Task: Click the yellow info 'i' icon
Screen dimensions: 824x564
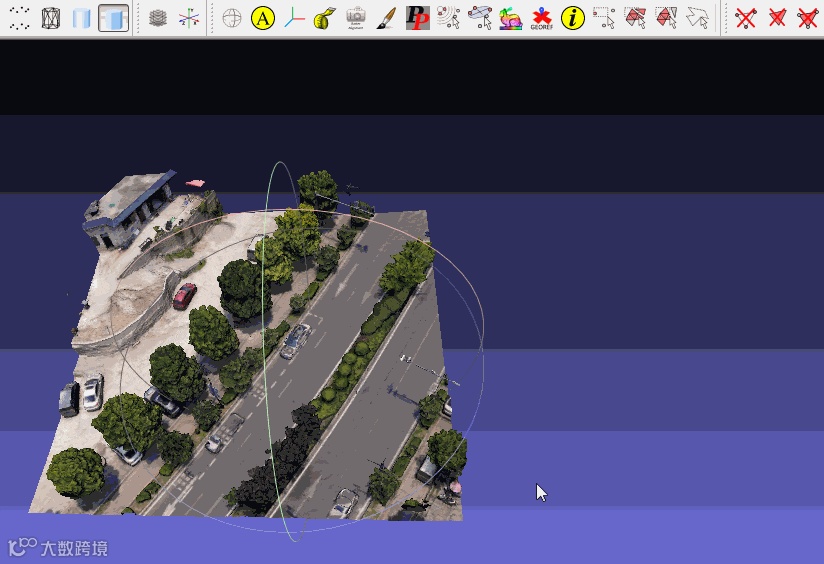Action: tap(573, 18)
